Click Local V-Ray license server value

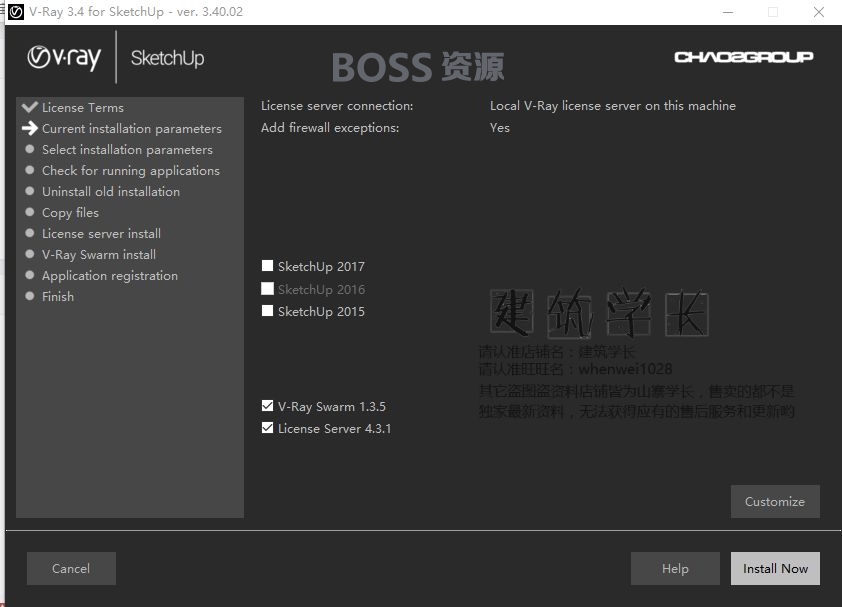coord(613,106)
